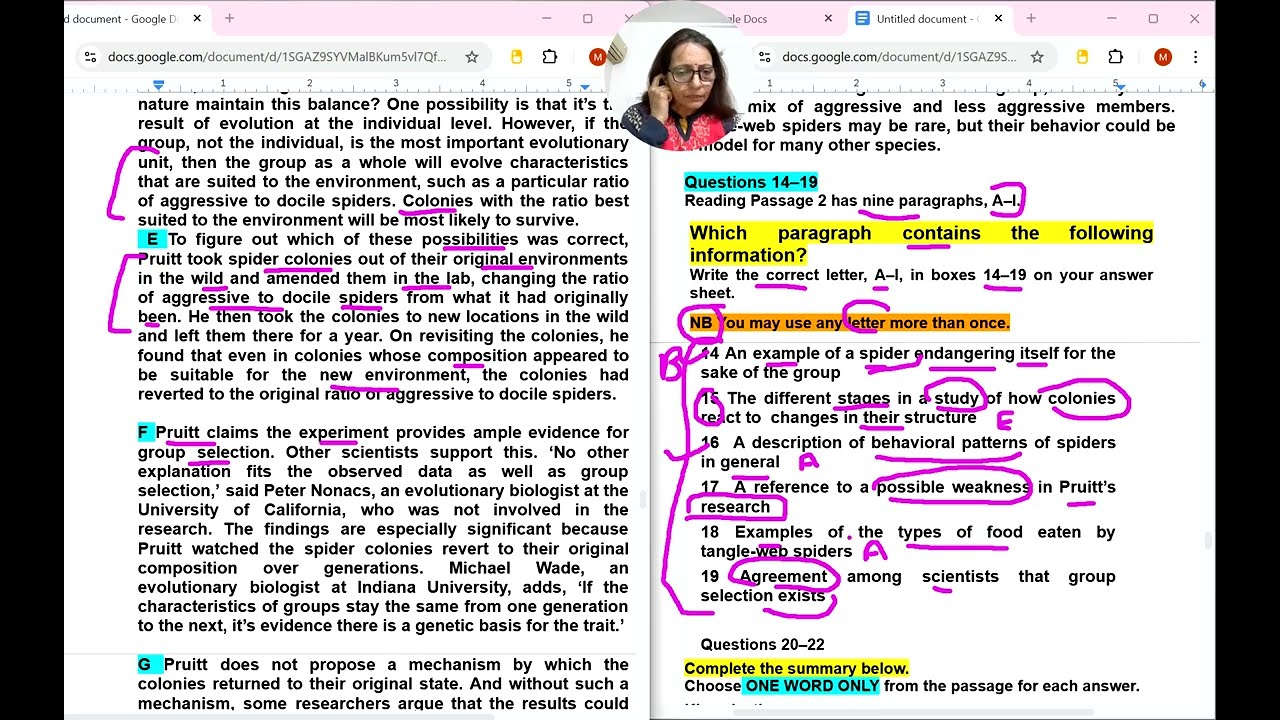1280x720 pixels.
Task: Close the left window's Google Docs tab
Action: click(197, 18)
